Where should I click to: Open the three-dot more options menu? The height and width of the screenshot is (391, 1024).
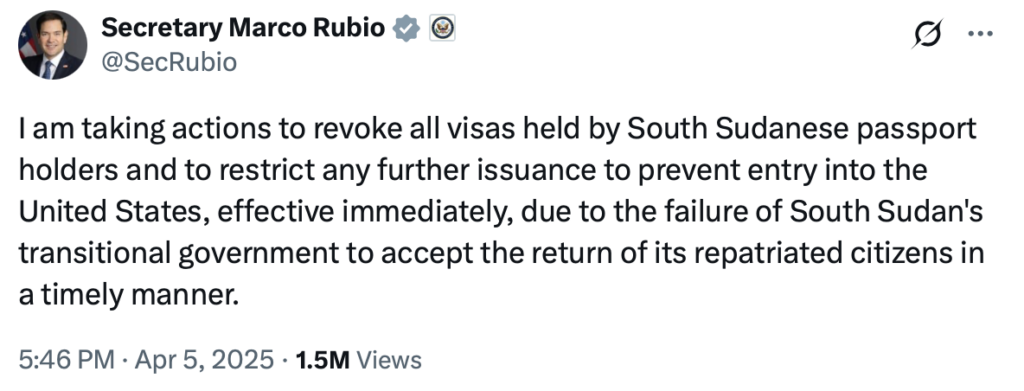coord(980,33)
